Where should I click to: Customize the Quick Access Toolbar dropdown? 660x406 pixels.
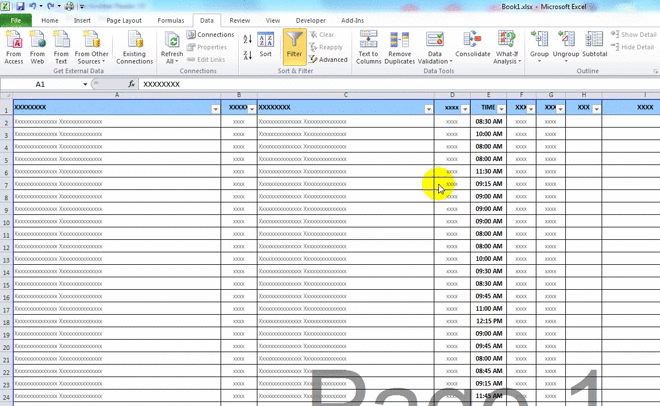coord(82,7)
